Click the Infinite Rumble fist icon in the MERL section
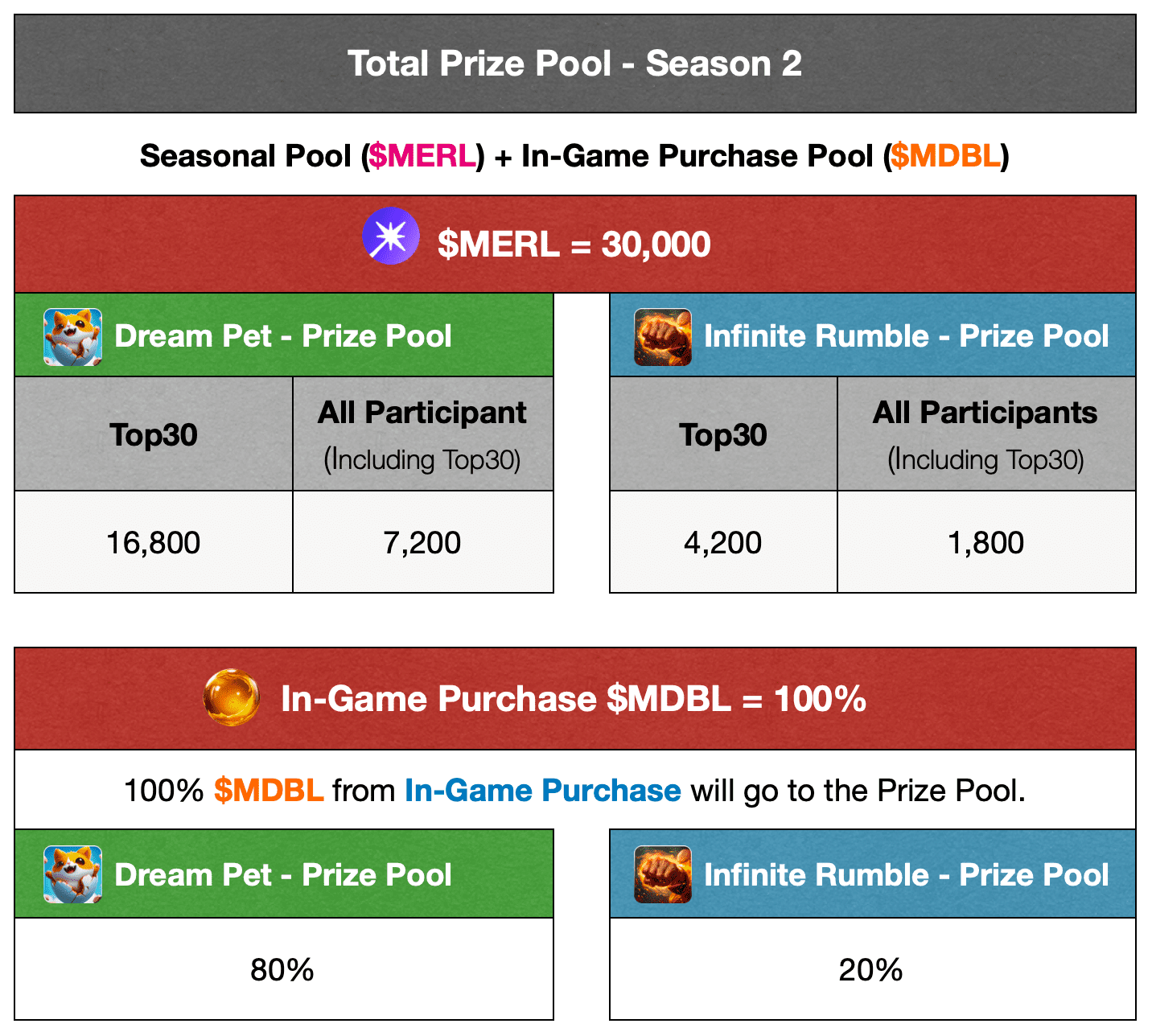This screenshot has height=1036, width=1152. (x=663, y=337)
